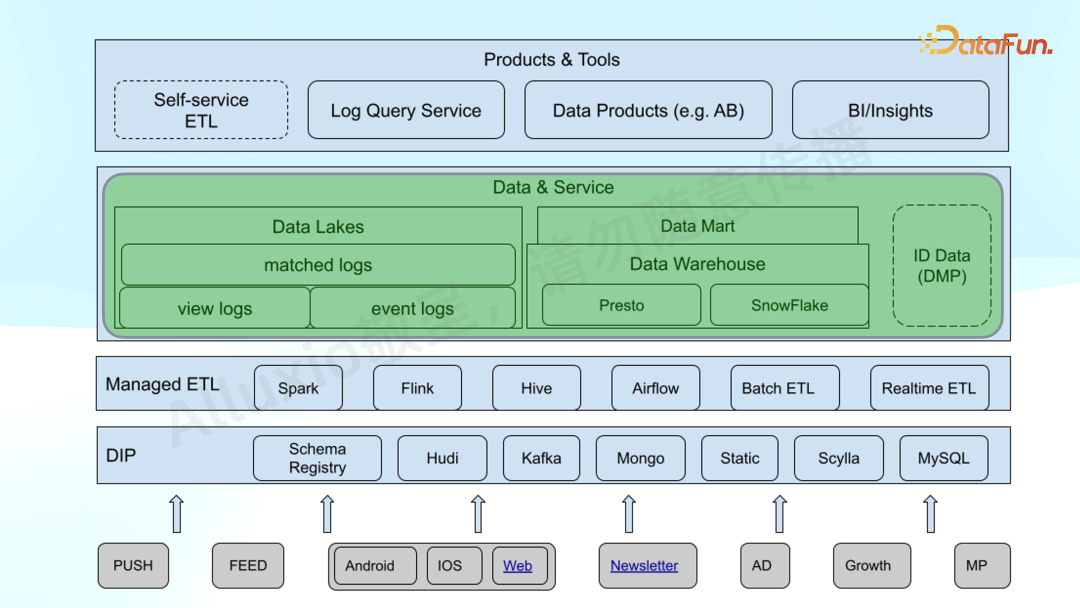Viewport: 1080px width, 608px height.
Task: Select the BI/Insights box
Action: pos(890,111)
